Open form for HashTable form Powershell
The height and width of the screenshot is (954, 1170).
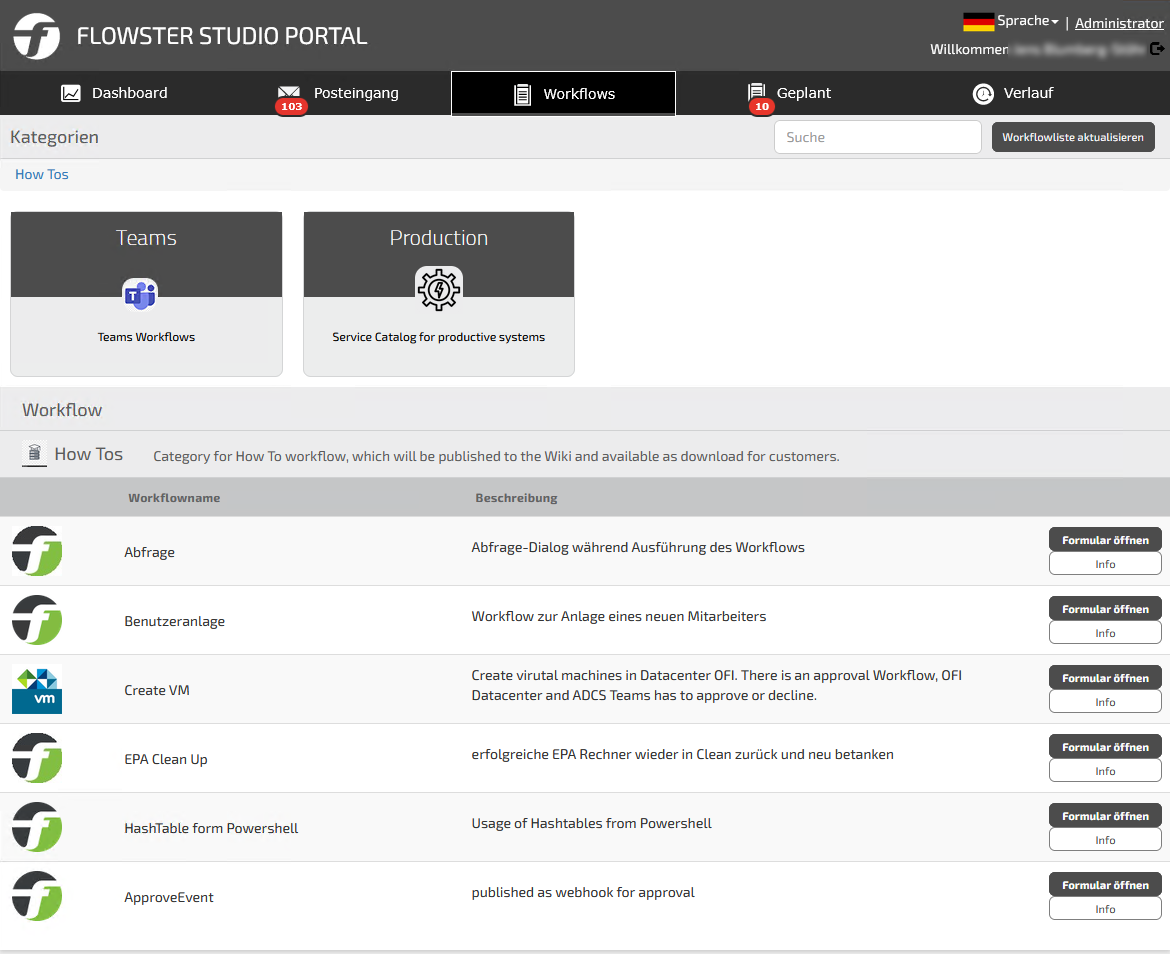tap(1105, 816)
